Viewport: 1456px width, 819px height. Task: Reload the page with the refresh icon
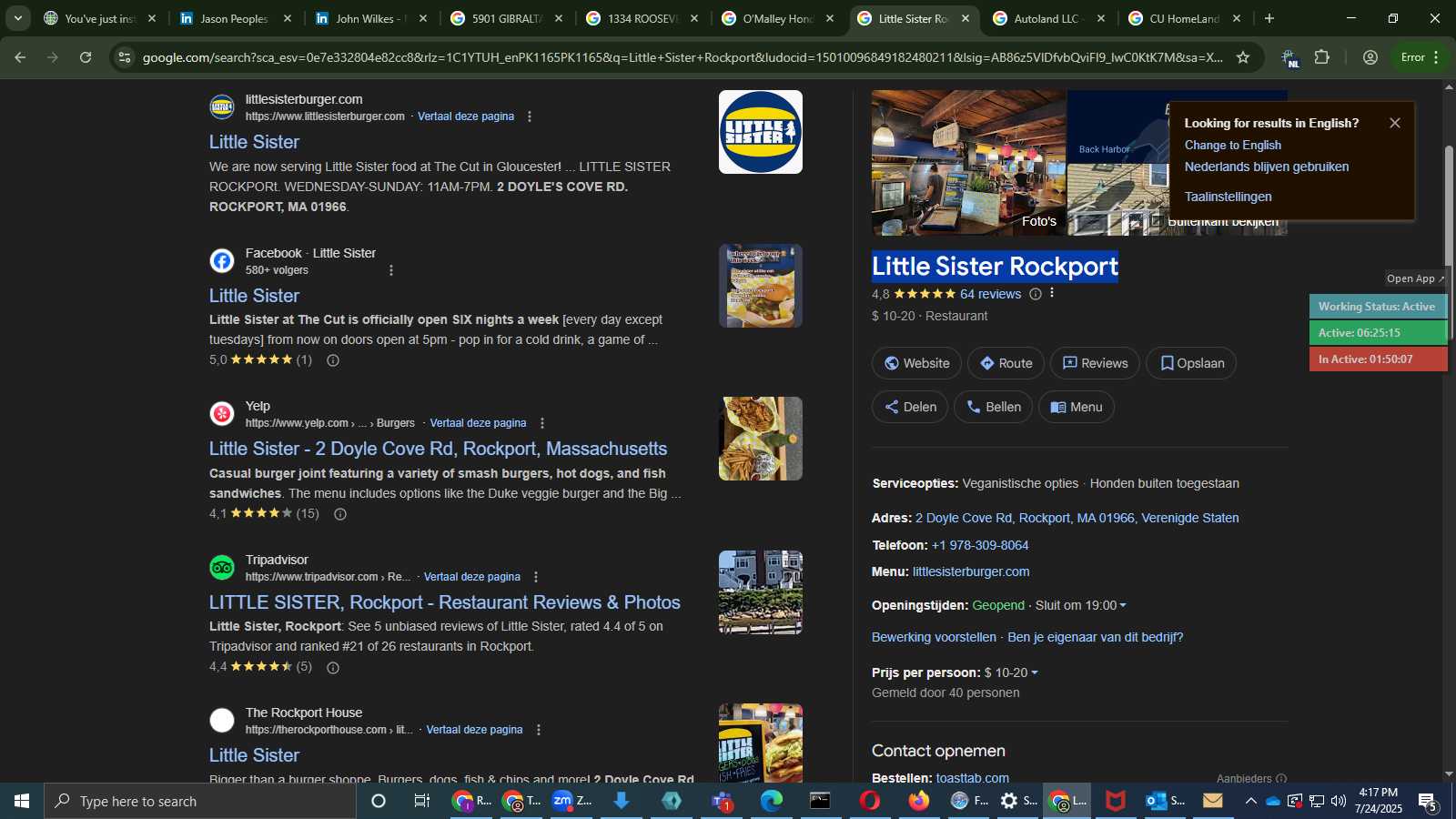coord(86,57)
